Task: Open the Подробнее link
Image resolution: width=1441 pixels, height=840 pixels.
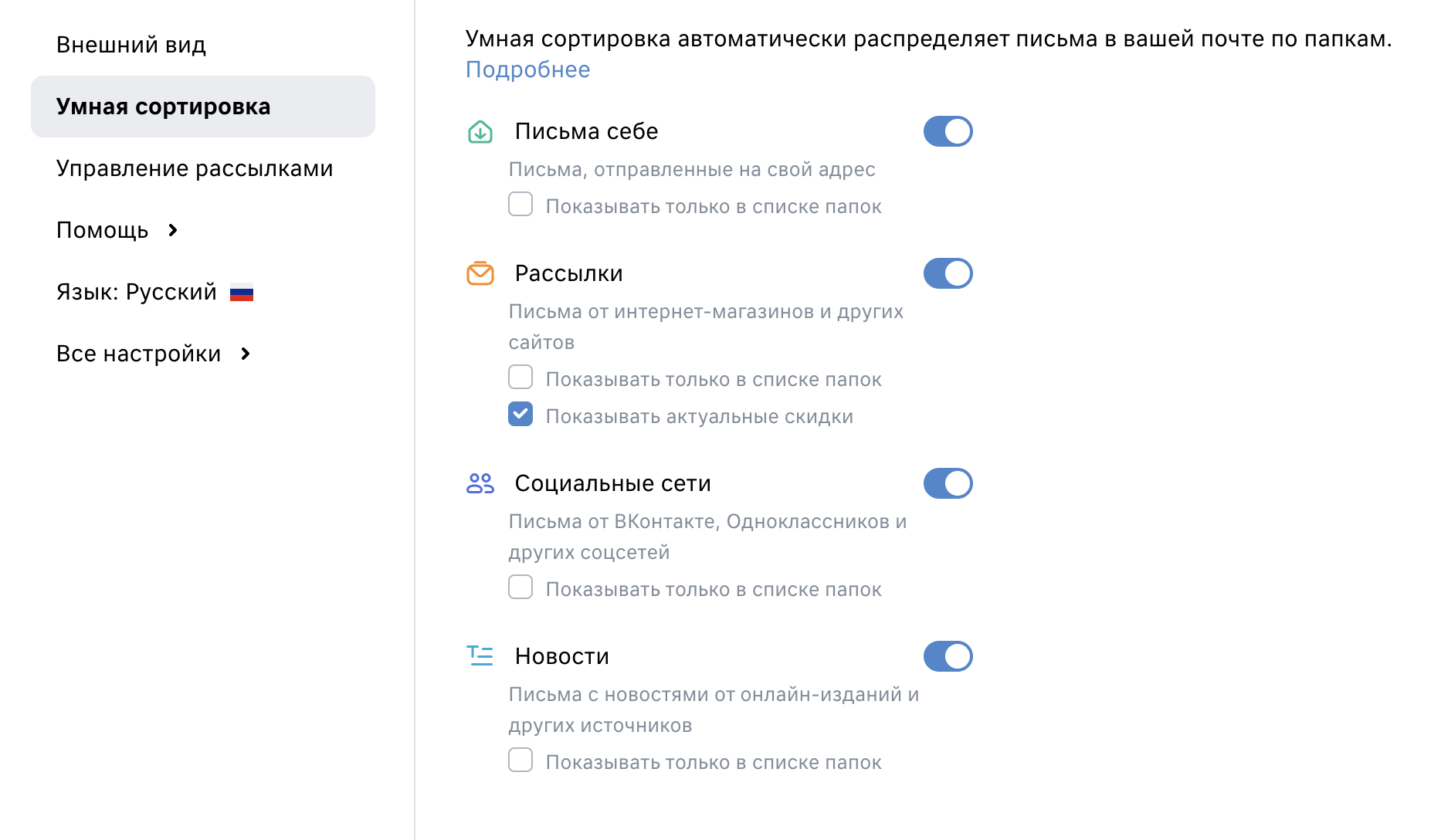Action: tap(527, 69)
